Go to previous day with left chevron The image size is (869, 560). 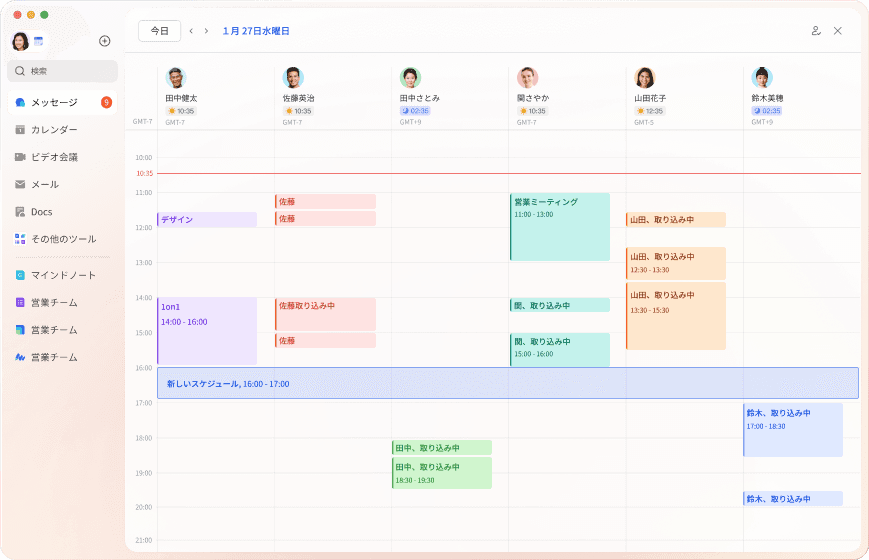[x=191, y=31]
